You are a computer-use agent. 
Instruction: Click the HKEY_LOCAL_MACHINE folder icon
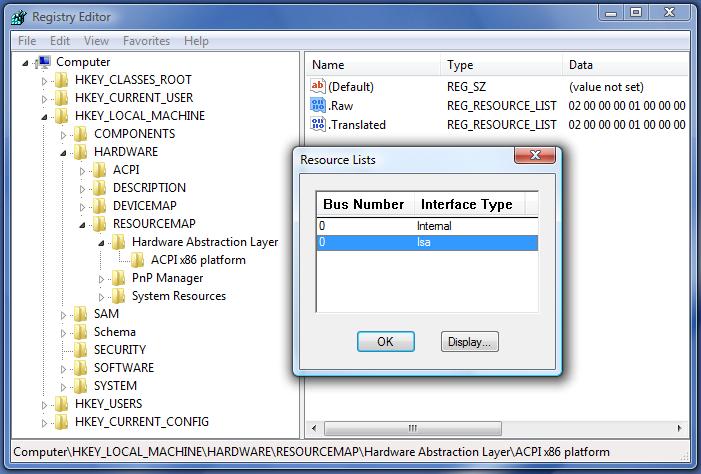click(62, 116)
